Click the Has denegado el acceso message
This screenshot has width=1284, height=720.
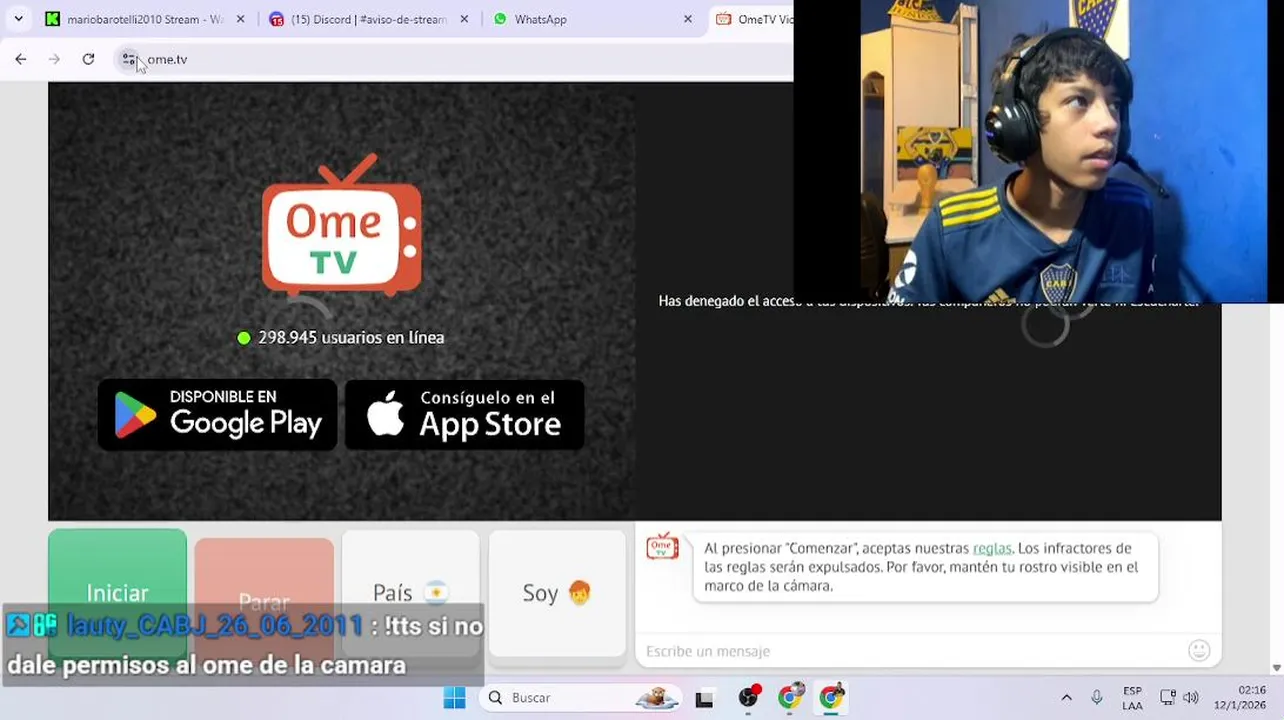click(x=928, y=301)
